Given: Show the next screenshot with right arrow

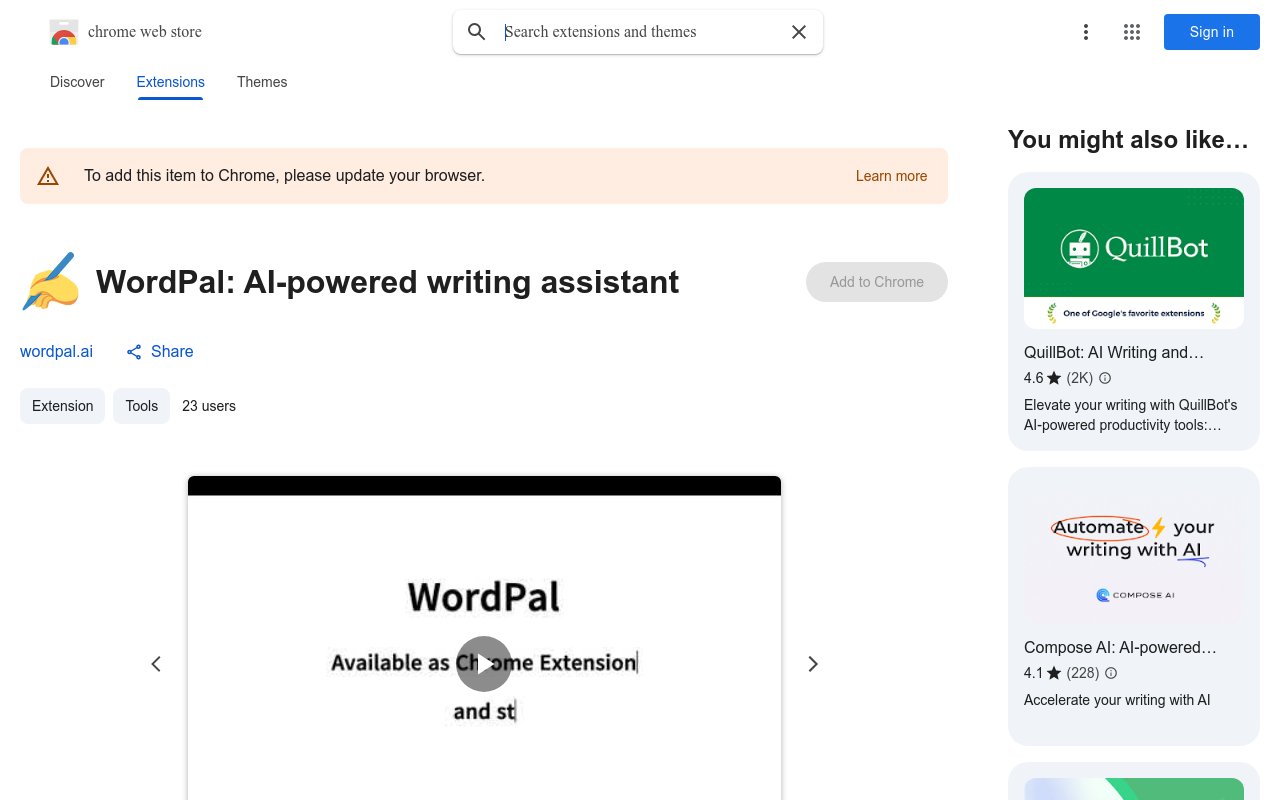Looking at the screenshot, I should pos(813,664).
